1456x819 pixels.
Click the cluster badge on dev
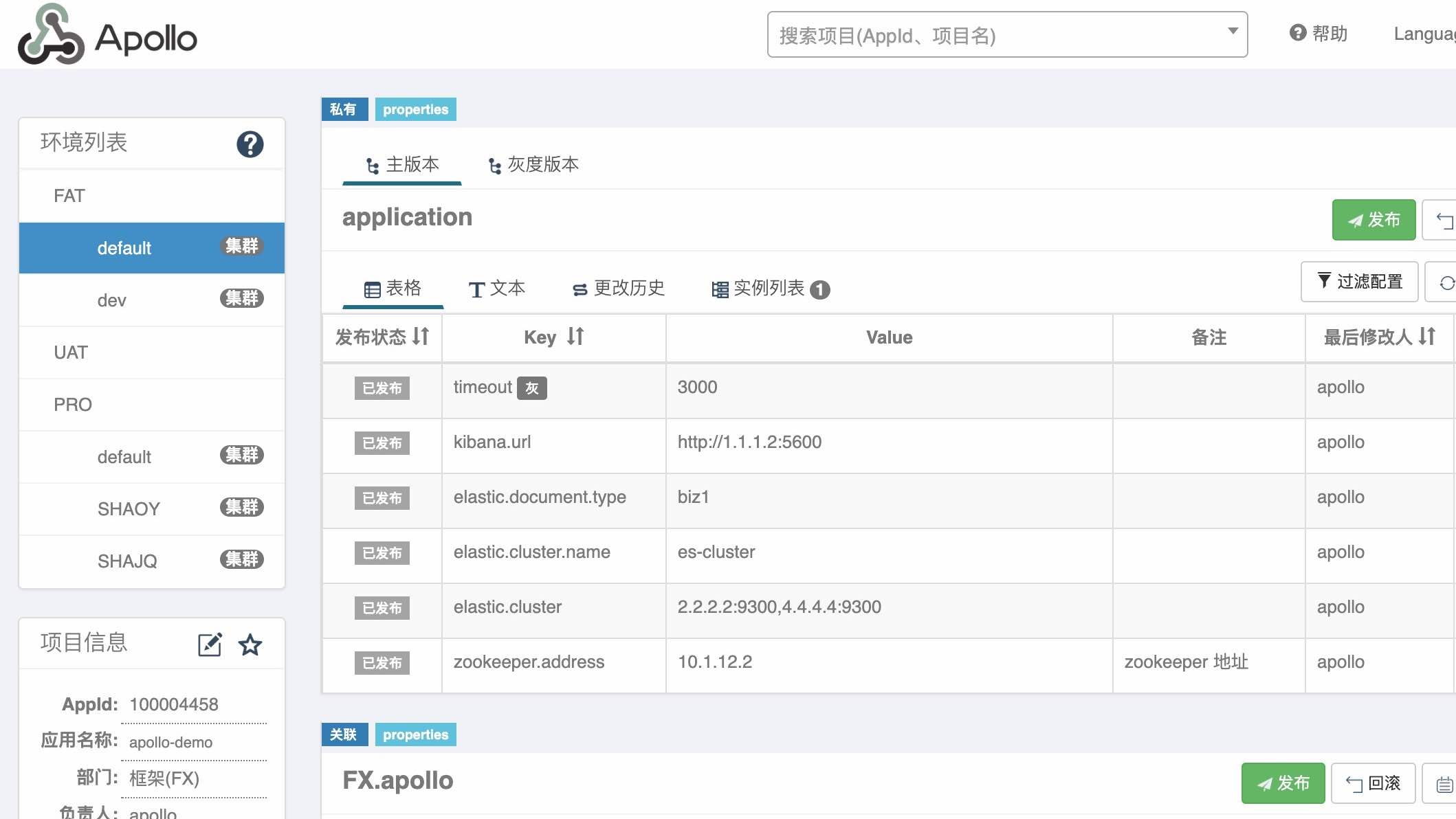click(x=242, y=298)
